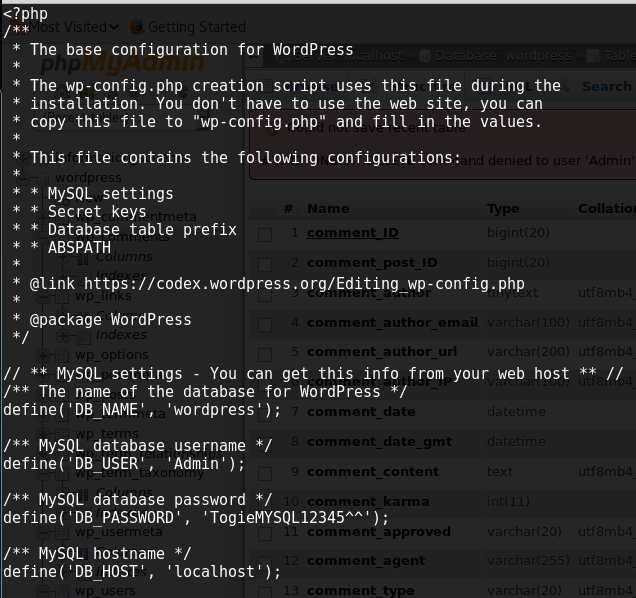Select wordpress database label in tree

pos(88,178)
